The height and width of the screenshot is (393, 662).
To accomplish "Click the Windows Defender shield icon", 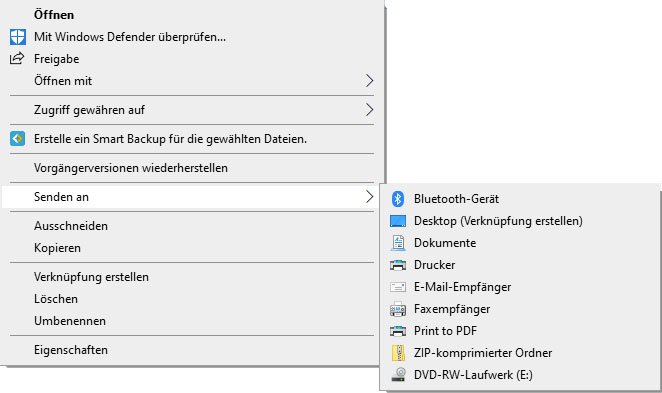I will (18, 37).
